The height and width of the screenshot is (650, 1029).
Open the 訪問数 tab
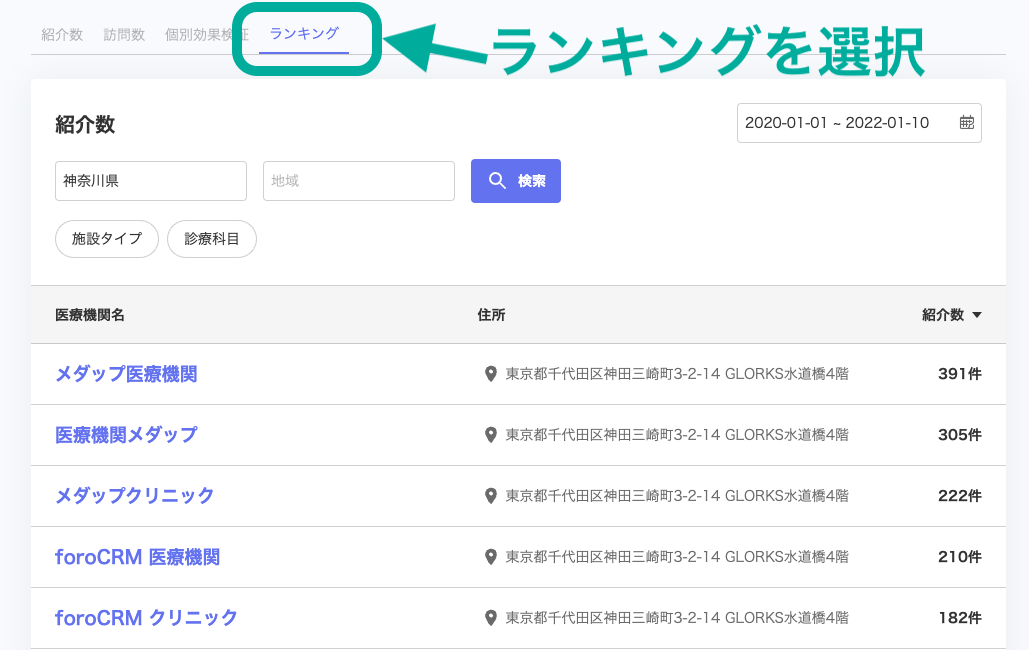124,35
